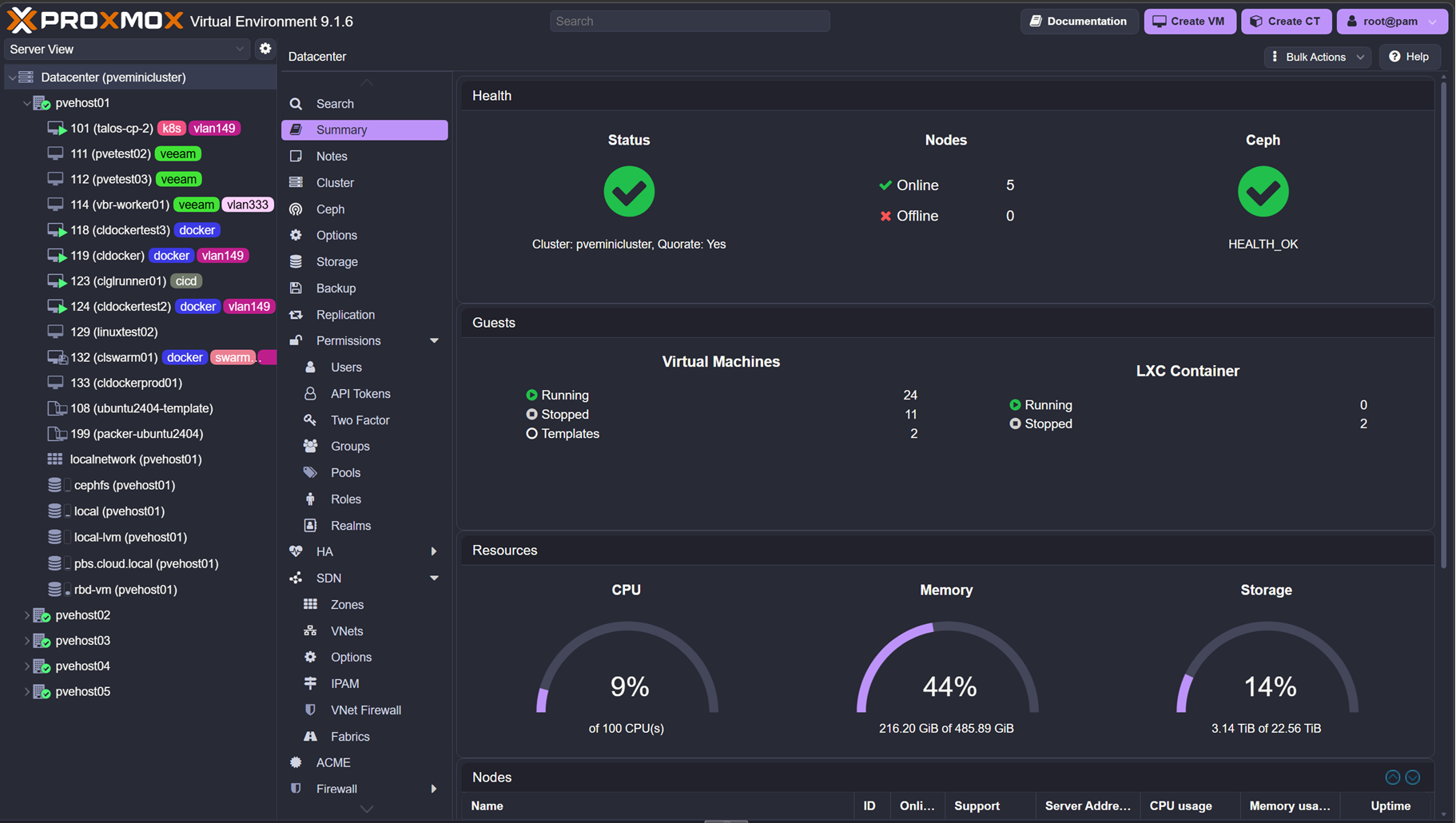This screenshot has width=1456, height=823.
Task: Collapse the Permissions submenu arrow
Action: pos(434,341)
